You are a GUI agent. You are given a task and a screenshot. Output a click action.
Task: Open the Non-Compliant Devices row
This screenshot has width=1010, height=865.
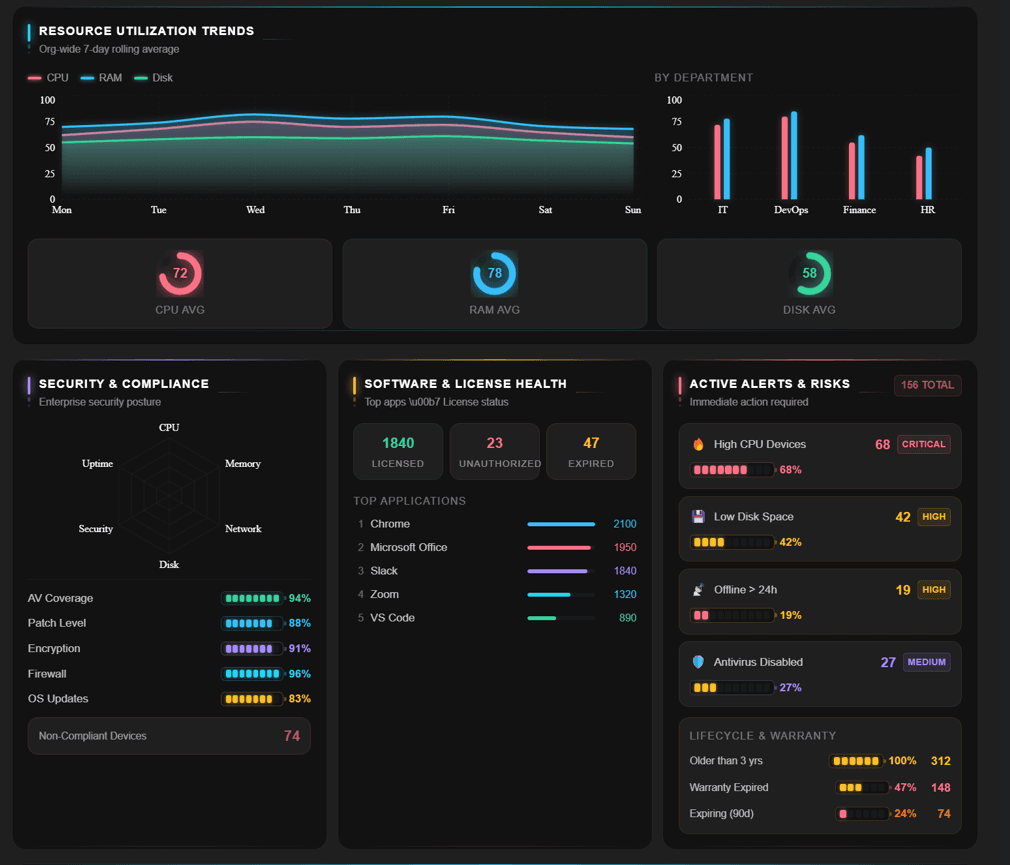pos(169,736)
